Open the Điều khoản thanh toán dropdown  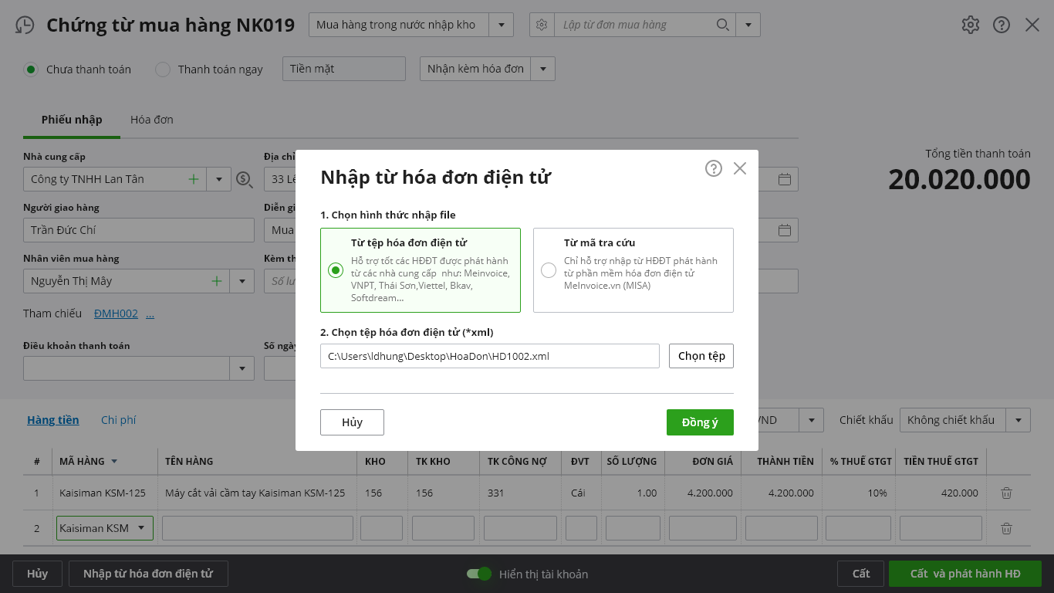pyautogui.click(x=242, y=368)
